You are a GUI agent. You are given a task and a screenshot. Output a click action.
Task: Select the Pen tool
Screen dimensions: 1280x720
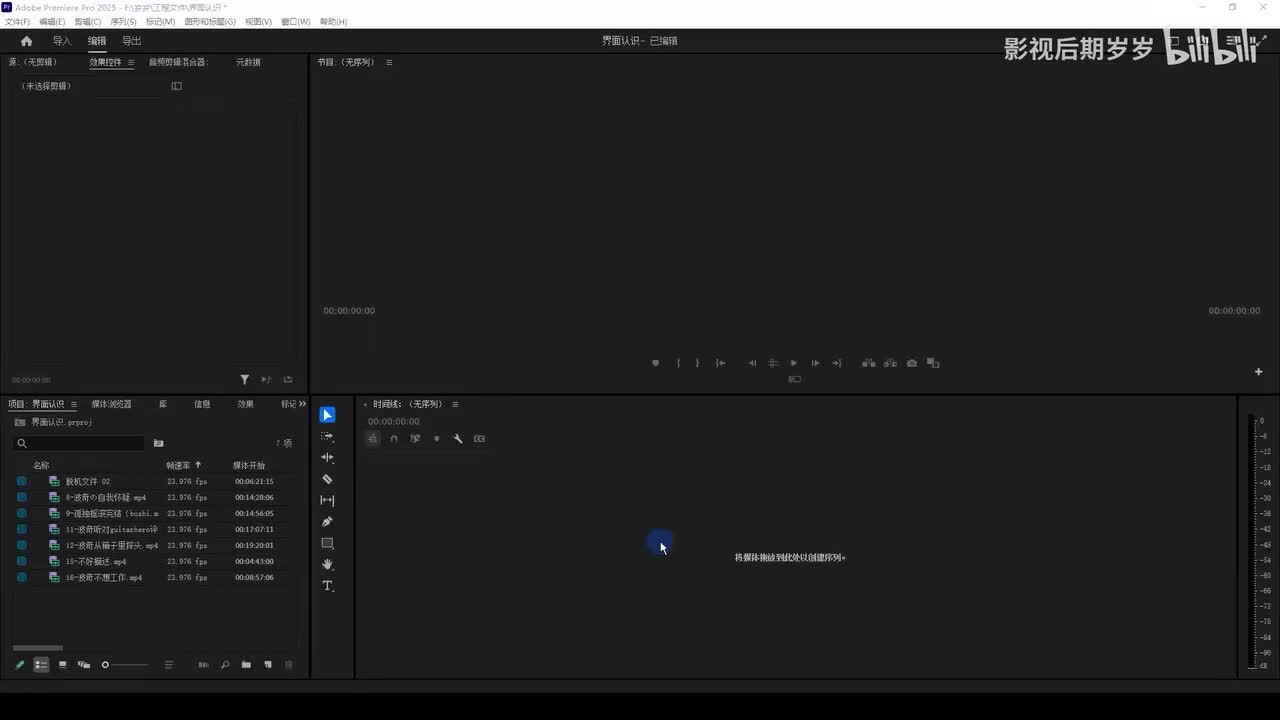click(327, 522)
